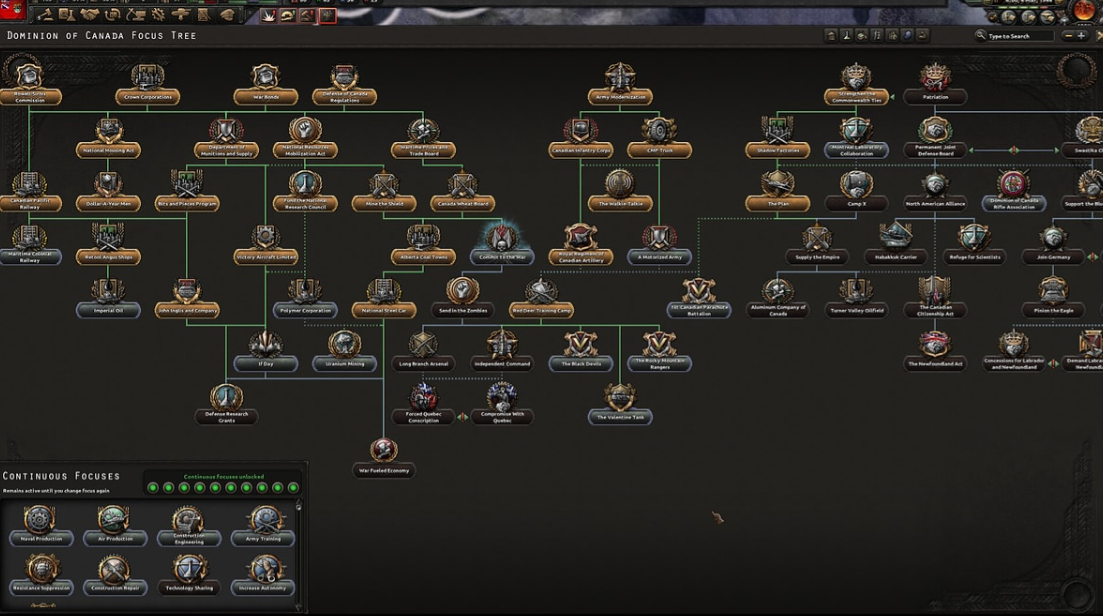The image size is (1103, 616).
Task: Select the Supply the Empire focus
Action: click(817, 245)
